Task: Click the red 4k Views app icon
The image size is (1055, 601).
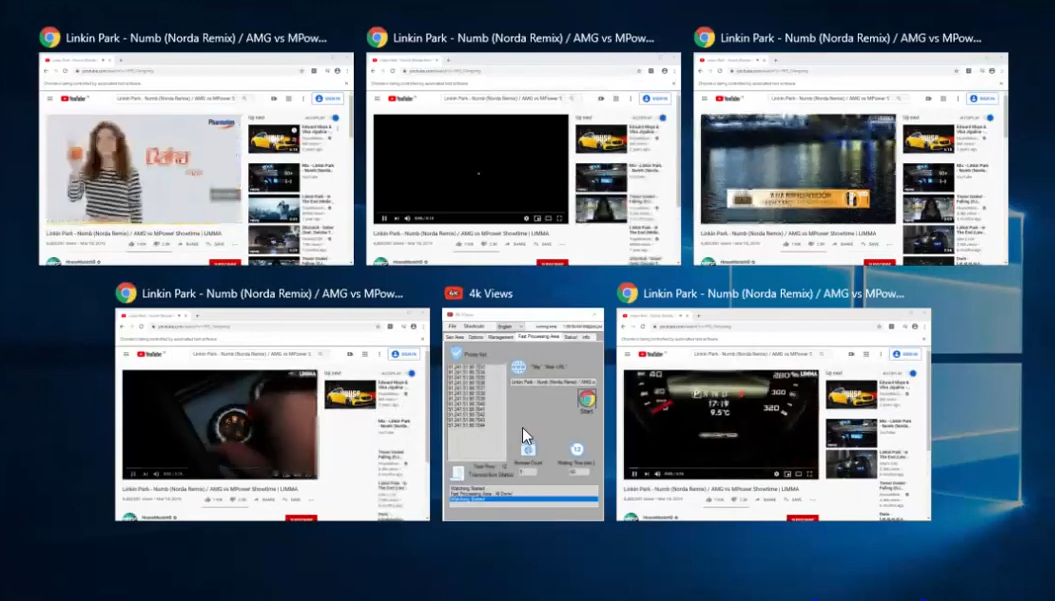Action: click(x=453, y=293)
